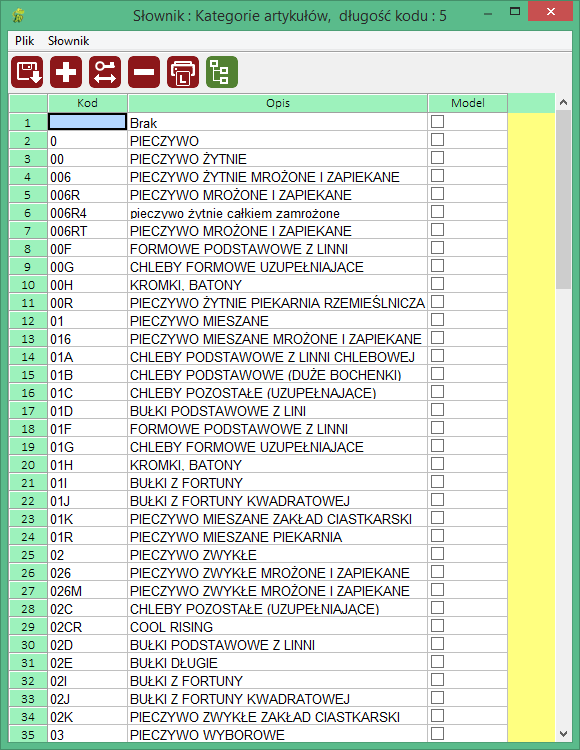Toggle Model checkbox for PIECZYWO WYBOROWE

[437, 734]
